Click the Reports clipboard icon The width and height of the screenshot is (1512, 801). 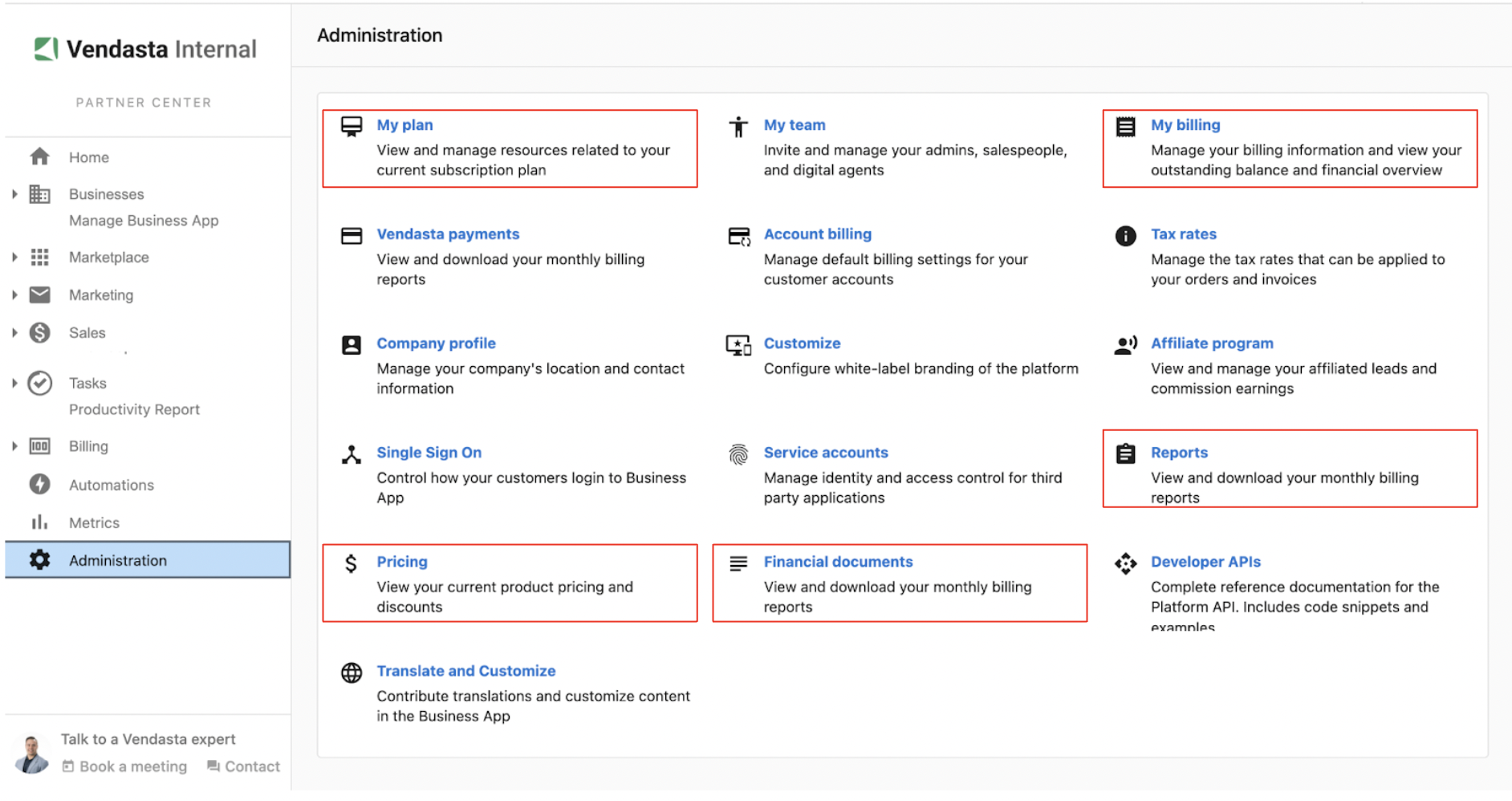1126,453
